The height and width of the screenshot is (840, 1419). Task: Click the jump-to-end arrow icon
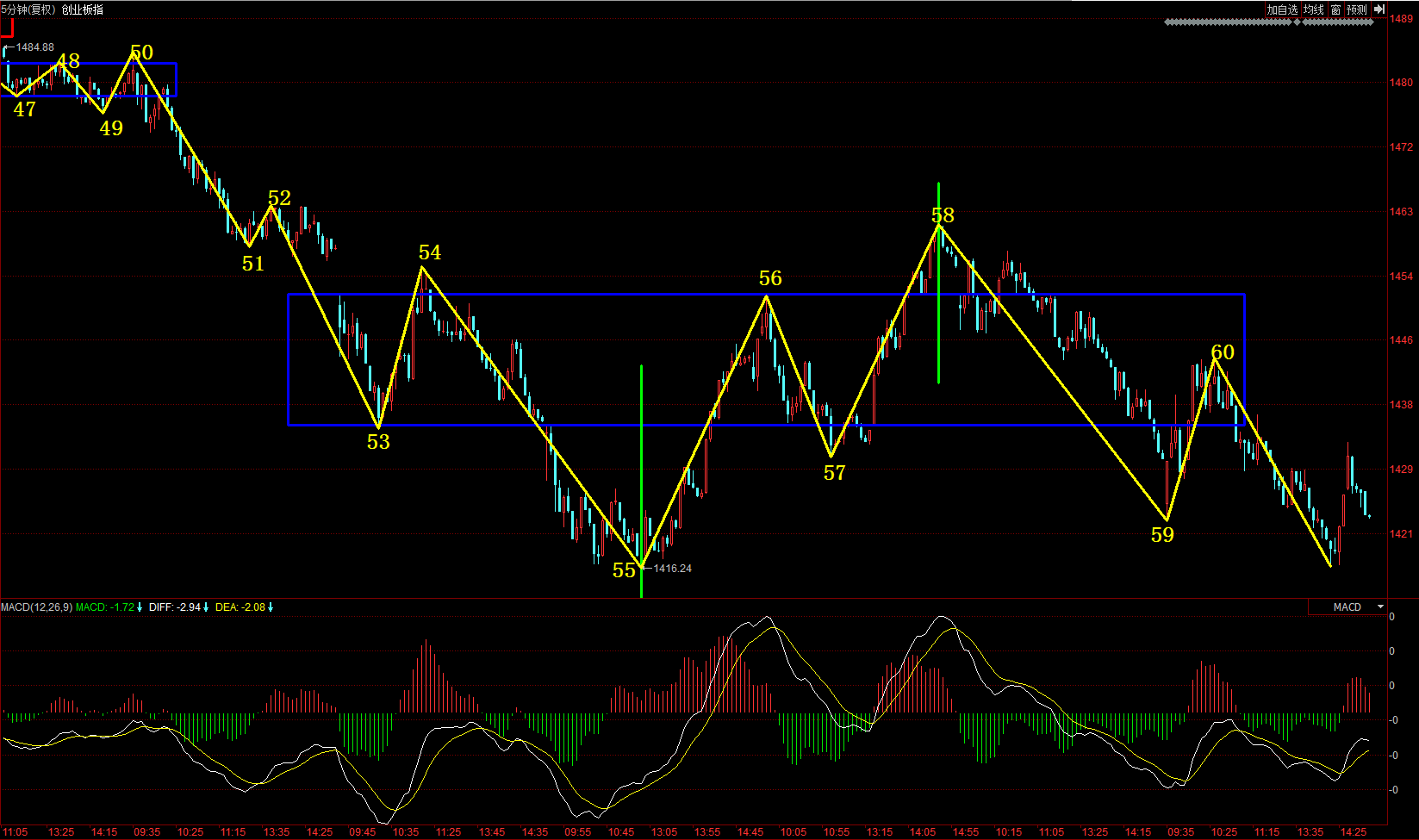tap(1379, 9)
